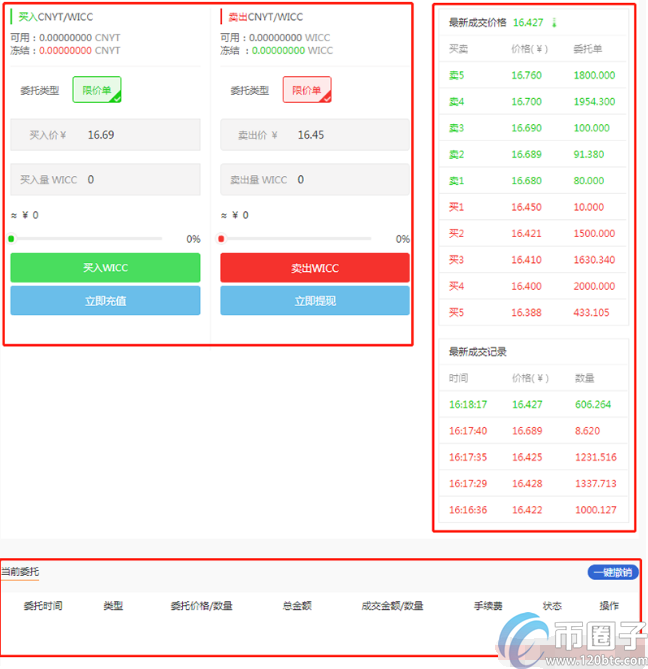
Task: Click order quantity 1800.000 in 卖5 row
Action: tap(594, 75)
